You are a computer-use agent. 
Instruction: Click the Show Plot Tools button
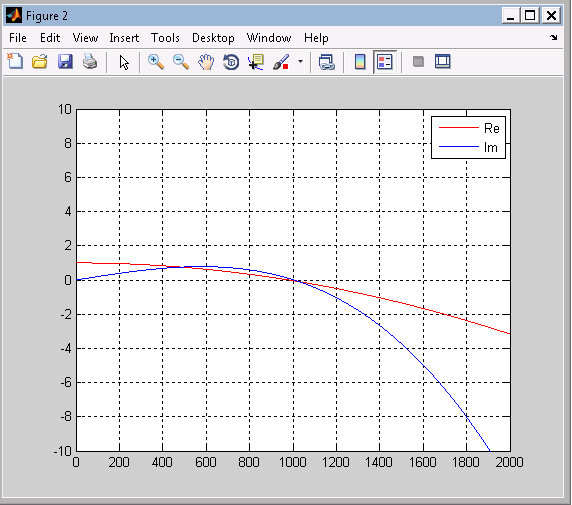(443, 61)
